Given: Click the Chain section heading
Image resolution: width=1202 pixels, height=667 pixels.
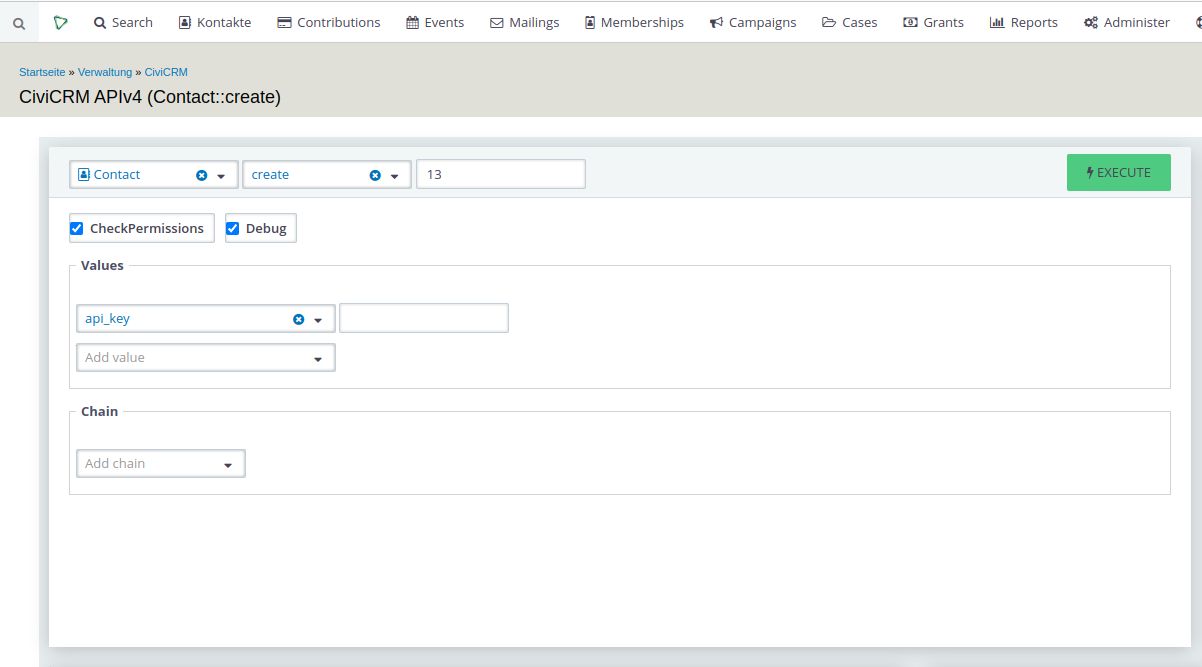Looking at the screenshot, I should tap(99, 412).
